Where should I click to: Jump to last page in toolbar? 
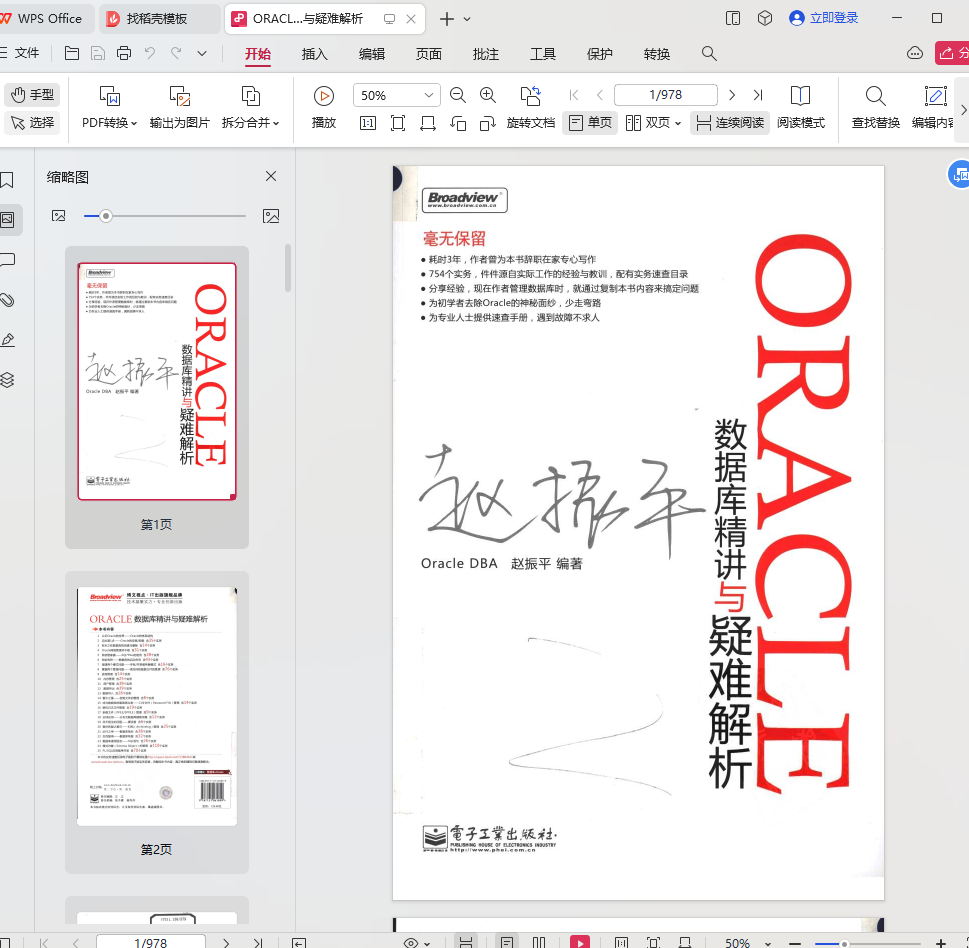[758, 95]
